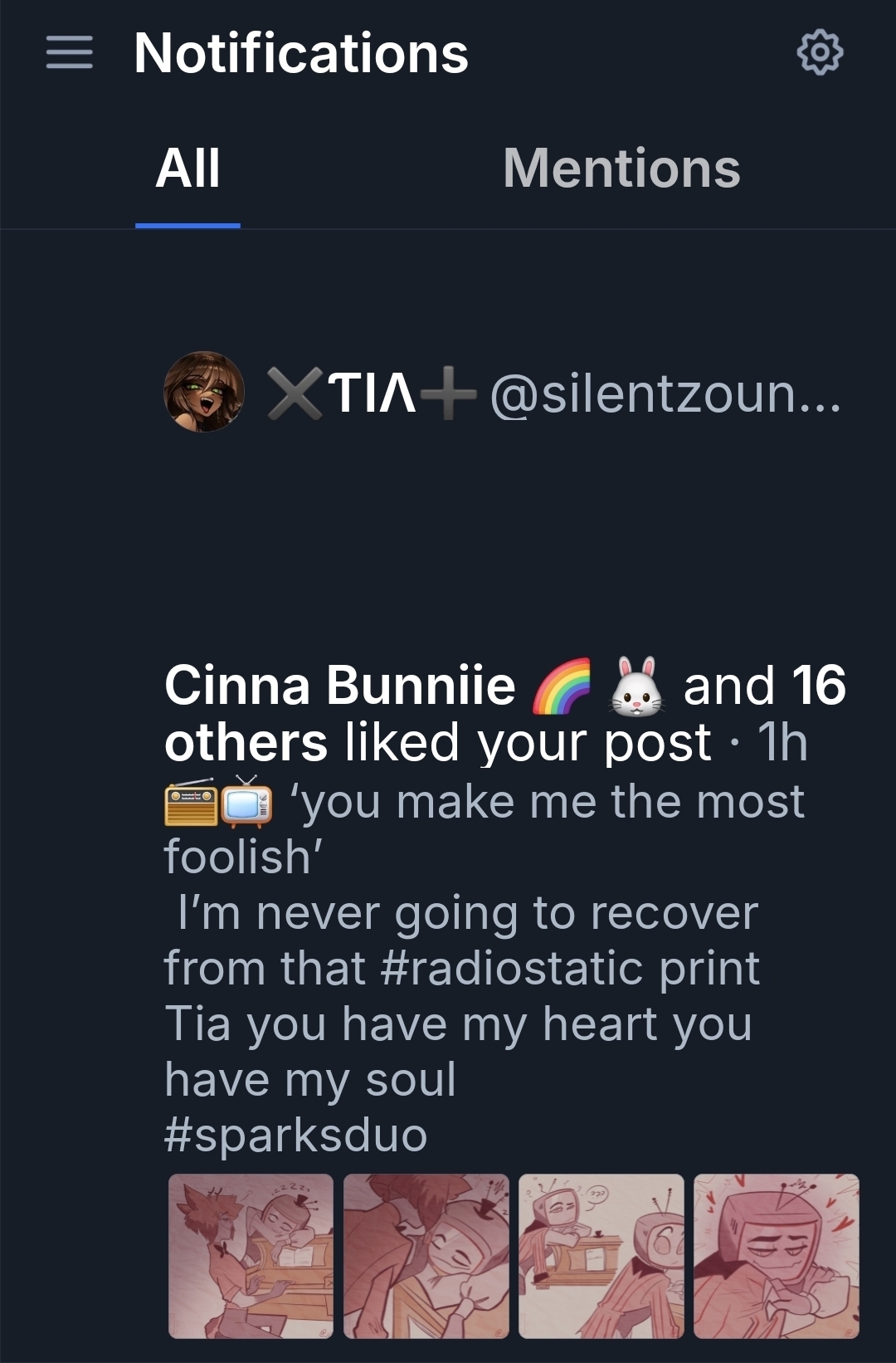Tap the Notifications page title

pyautogui.click(x=301, y=53)
